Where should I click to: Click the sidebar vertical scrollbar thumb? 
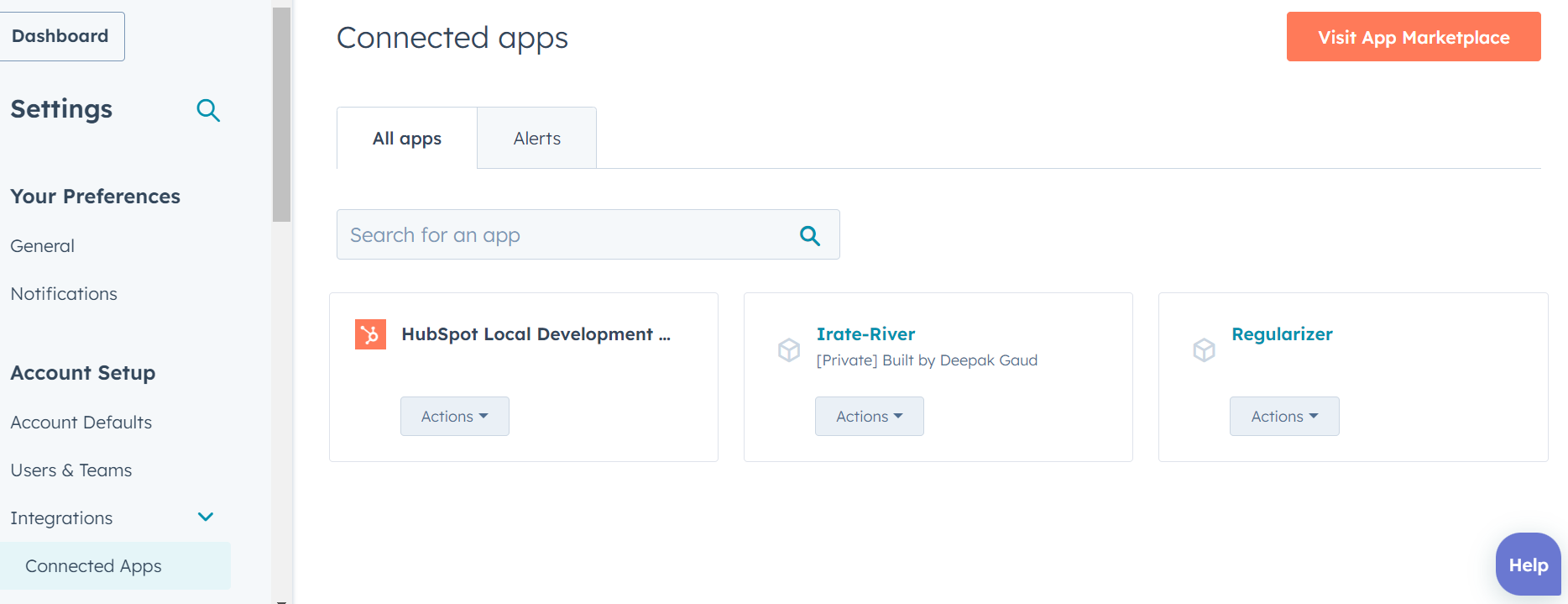point(281,115)
